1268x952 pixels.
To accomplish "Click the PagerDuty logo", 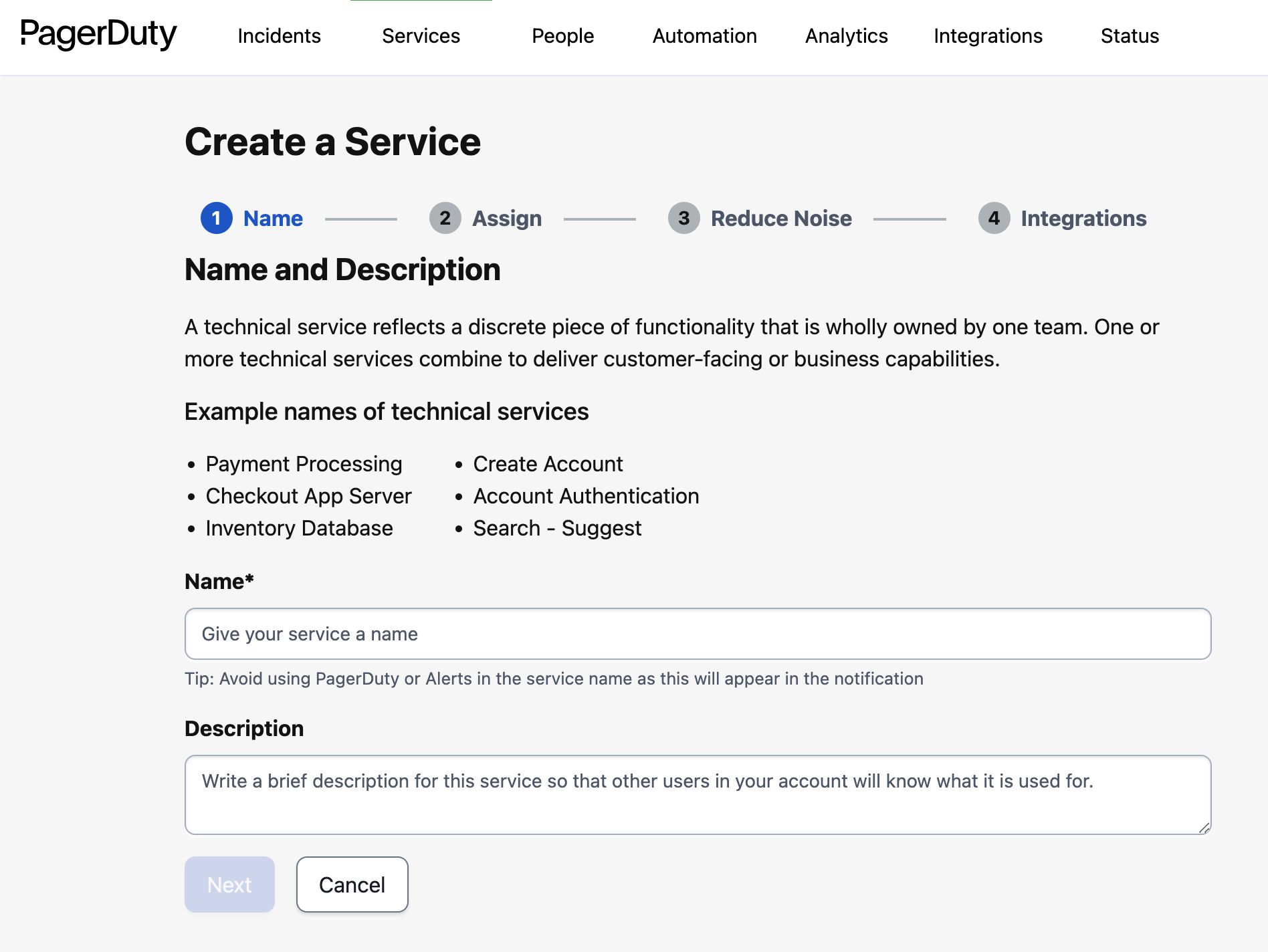I will coord(98,35).
